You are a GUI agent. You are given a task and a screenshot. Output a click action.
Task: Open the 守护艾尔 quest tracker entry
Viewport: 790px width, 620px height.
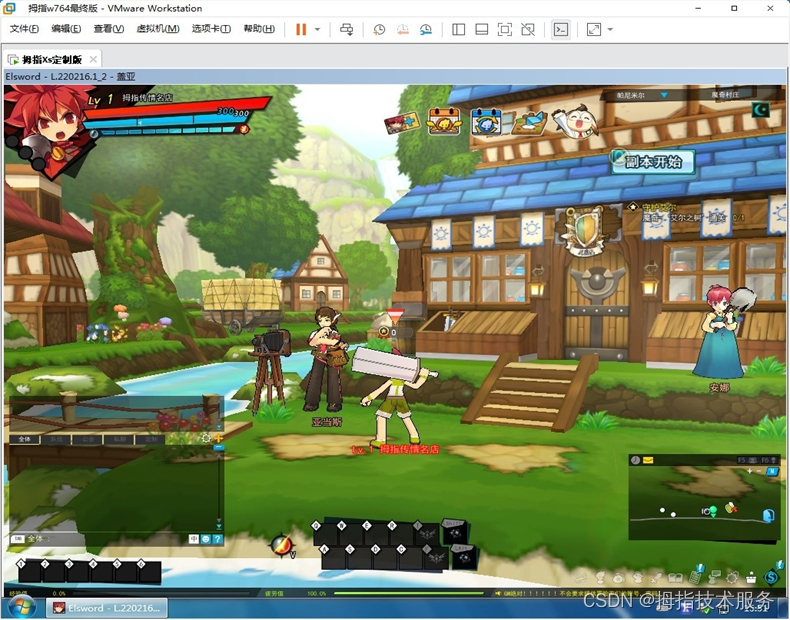pos(660,207)
